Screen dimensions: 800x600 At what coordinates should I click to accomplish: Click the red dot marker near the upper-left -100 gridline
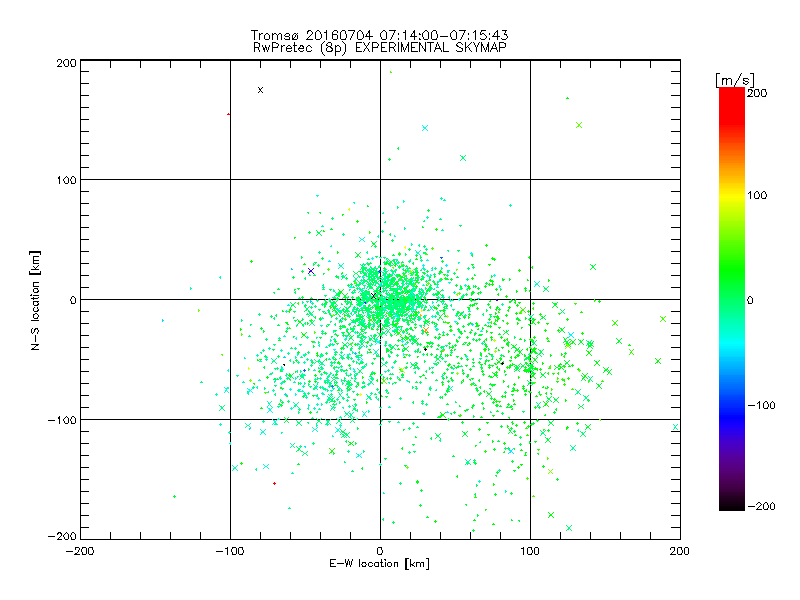tap(228, 114)
